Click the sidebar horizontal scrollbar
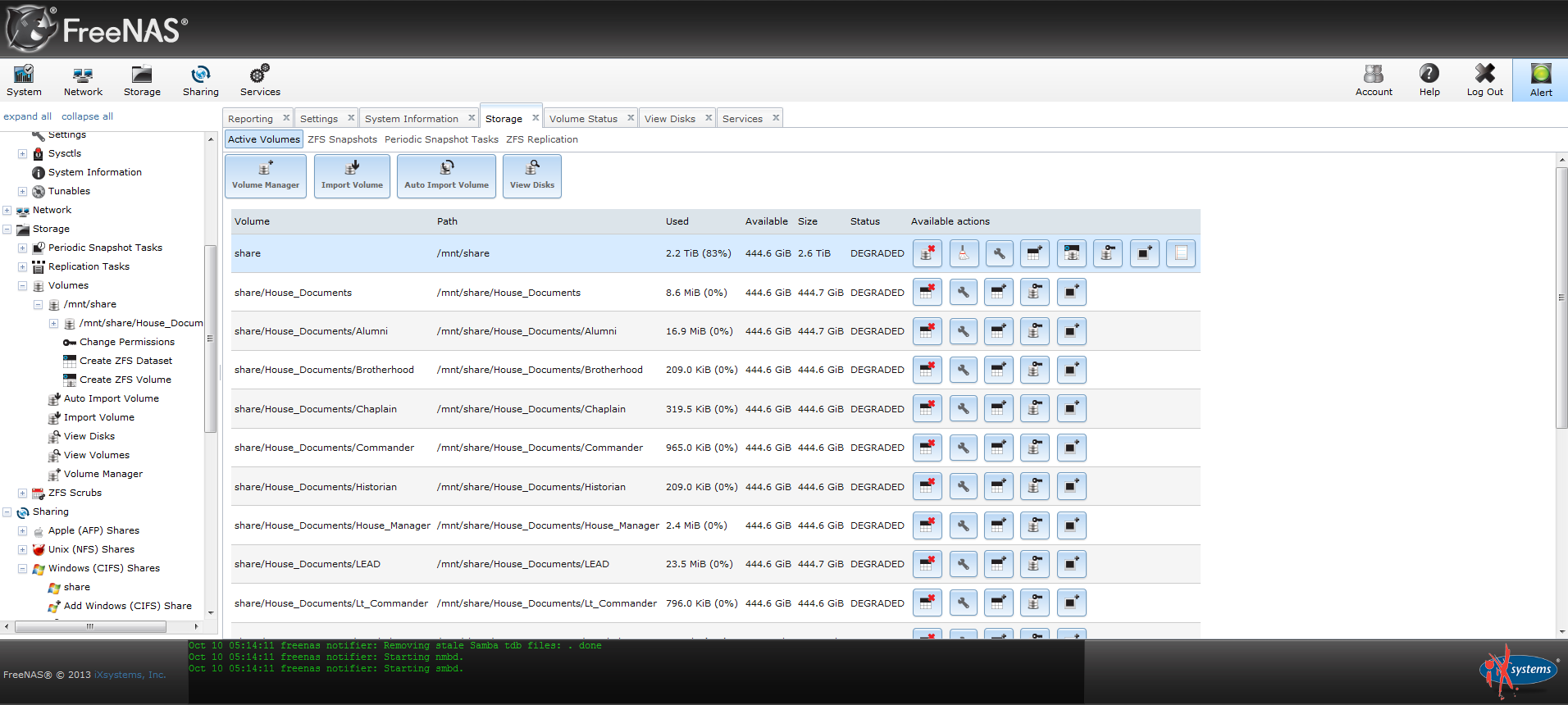This screenshot has height=705, width=1568. (90, 626)
